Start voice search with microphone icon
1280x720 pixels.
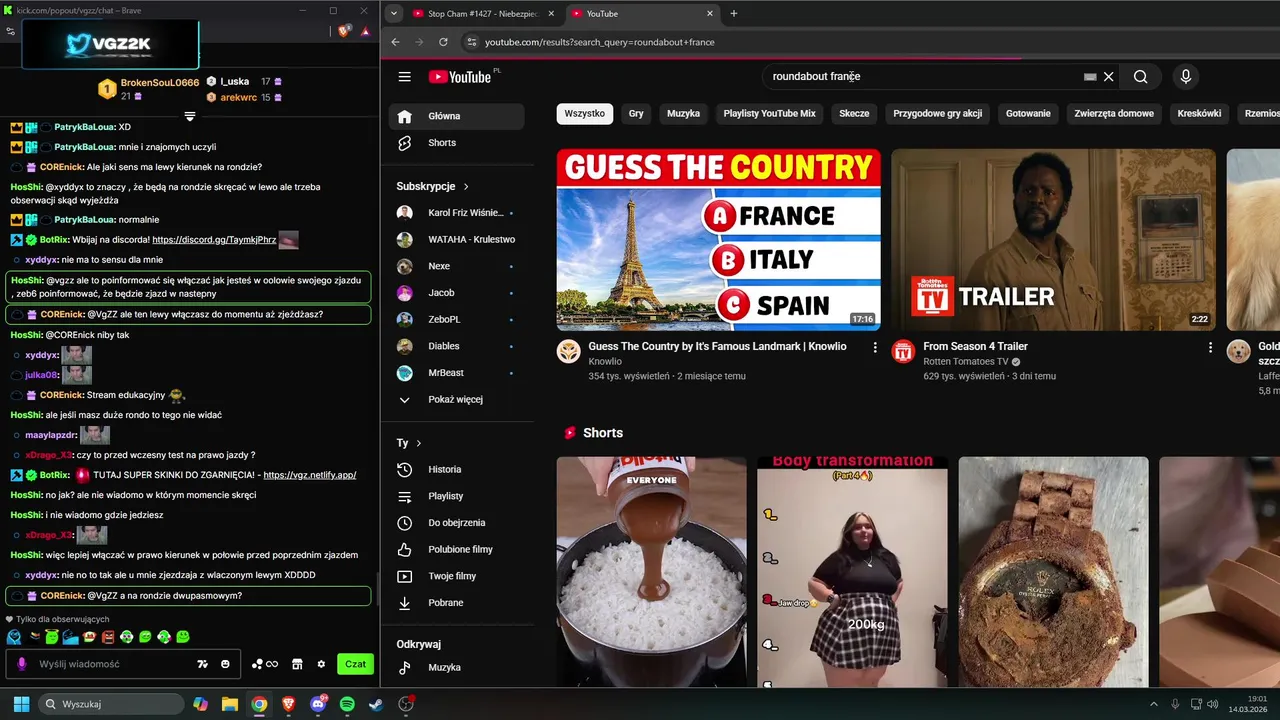[x=1186, y=77]
